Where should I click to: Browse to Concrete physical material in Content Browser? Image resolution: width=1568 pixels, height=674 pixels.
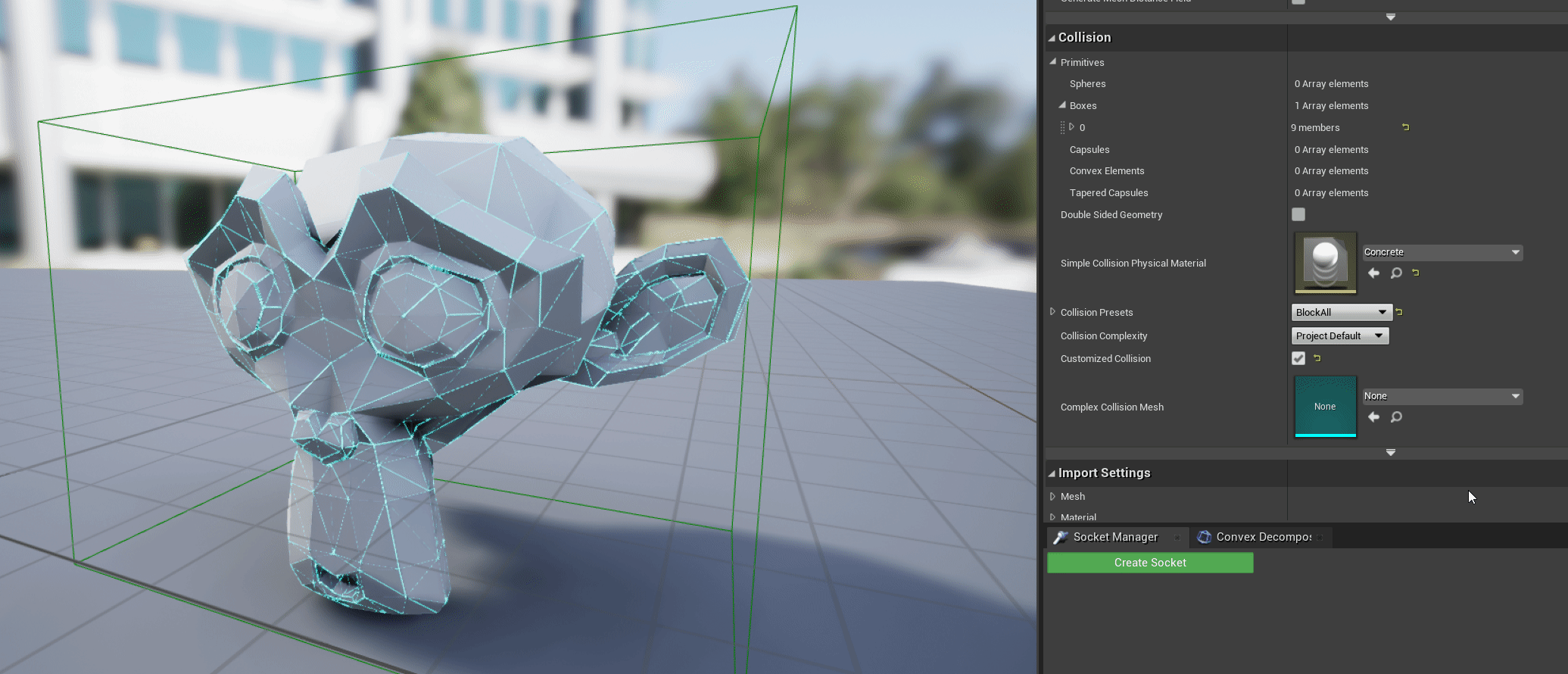1396,273
